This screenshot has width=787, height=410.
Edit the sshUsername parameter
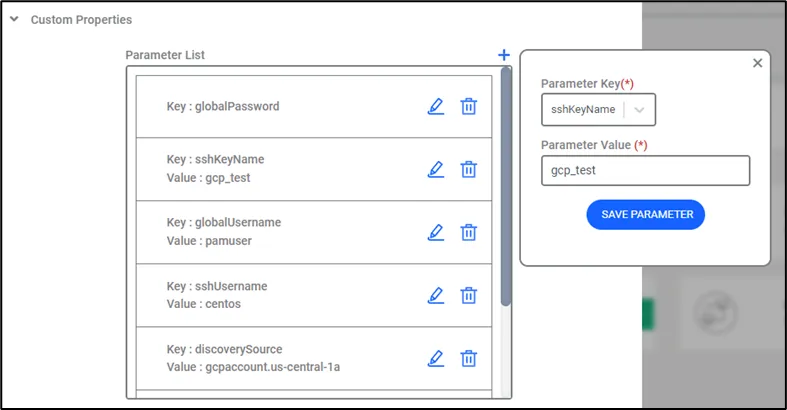(436, 296)
